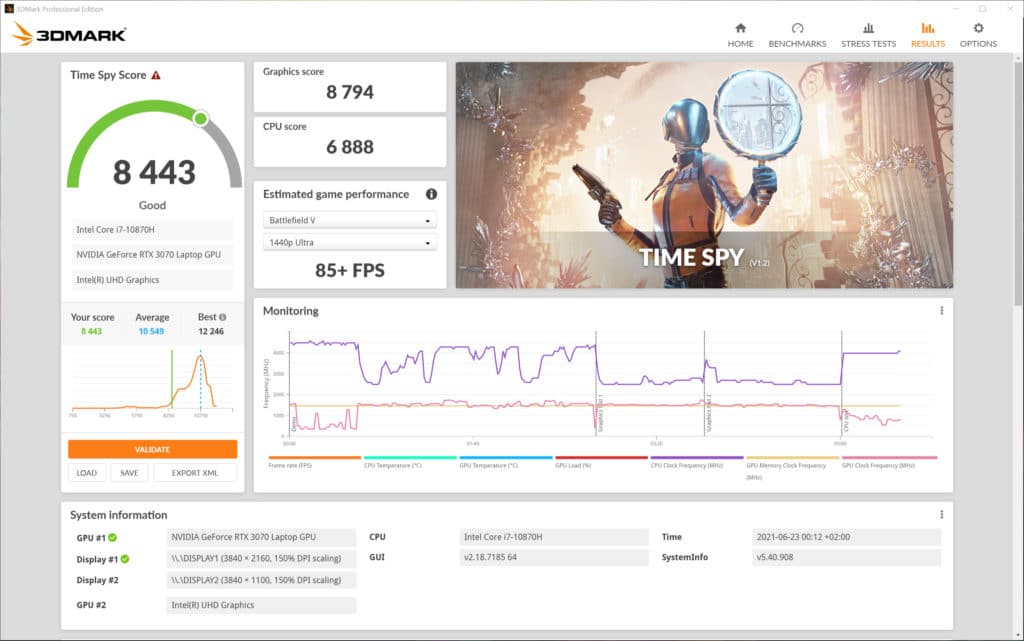Click Intel(R) UHD Graphics row under score
Image resolution: width=1024 pixels, height=641 pixels.
click(x=152, y=279)
